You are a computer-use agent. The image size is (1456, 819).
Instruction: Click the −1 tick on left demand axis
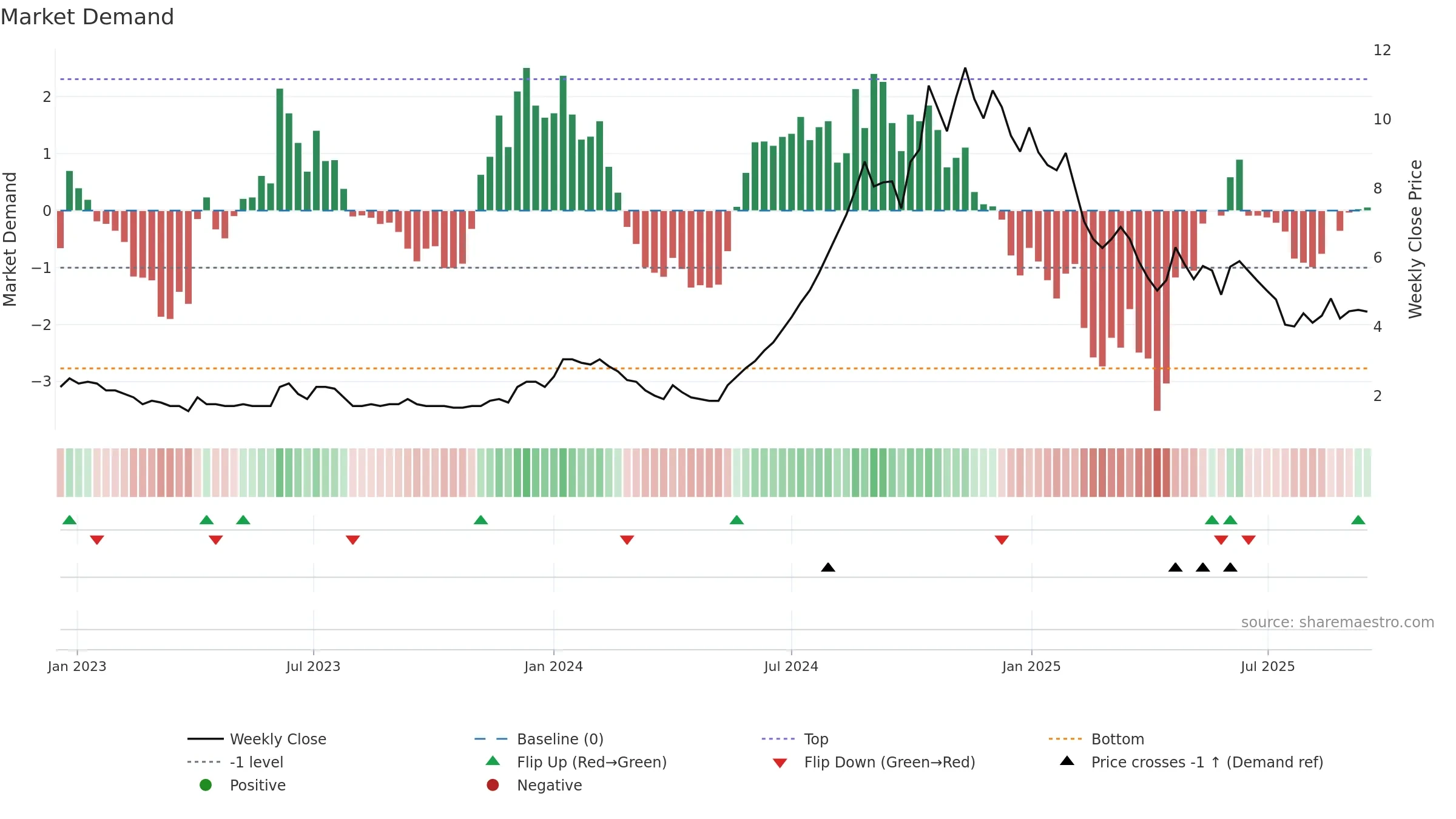click(41, 268)
